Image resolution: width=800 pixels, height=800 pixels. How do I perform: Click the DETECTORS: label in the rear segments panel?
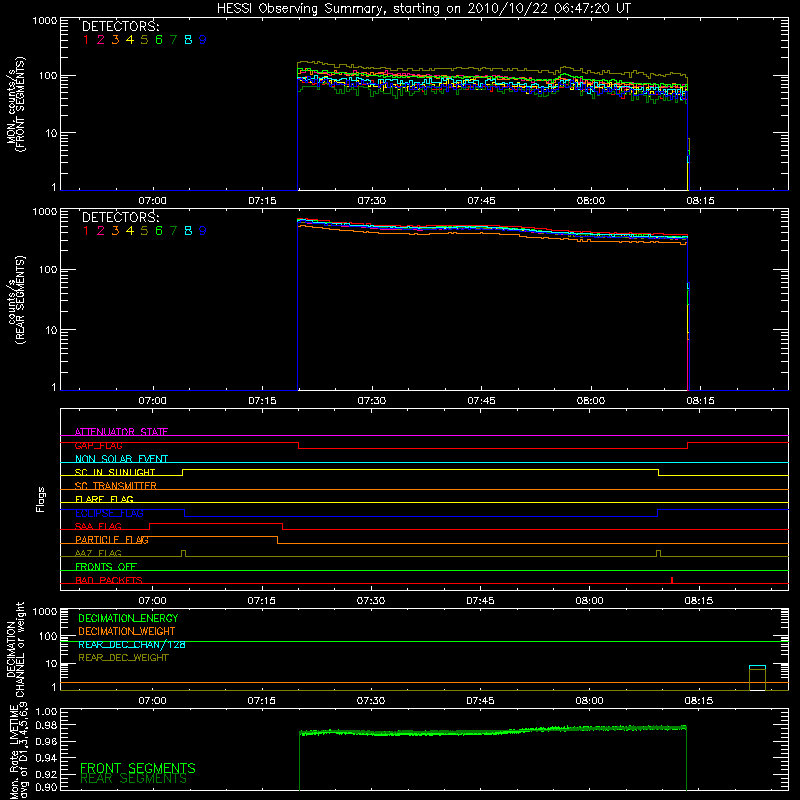click(x=120, y=217)
